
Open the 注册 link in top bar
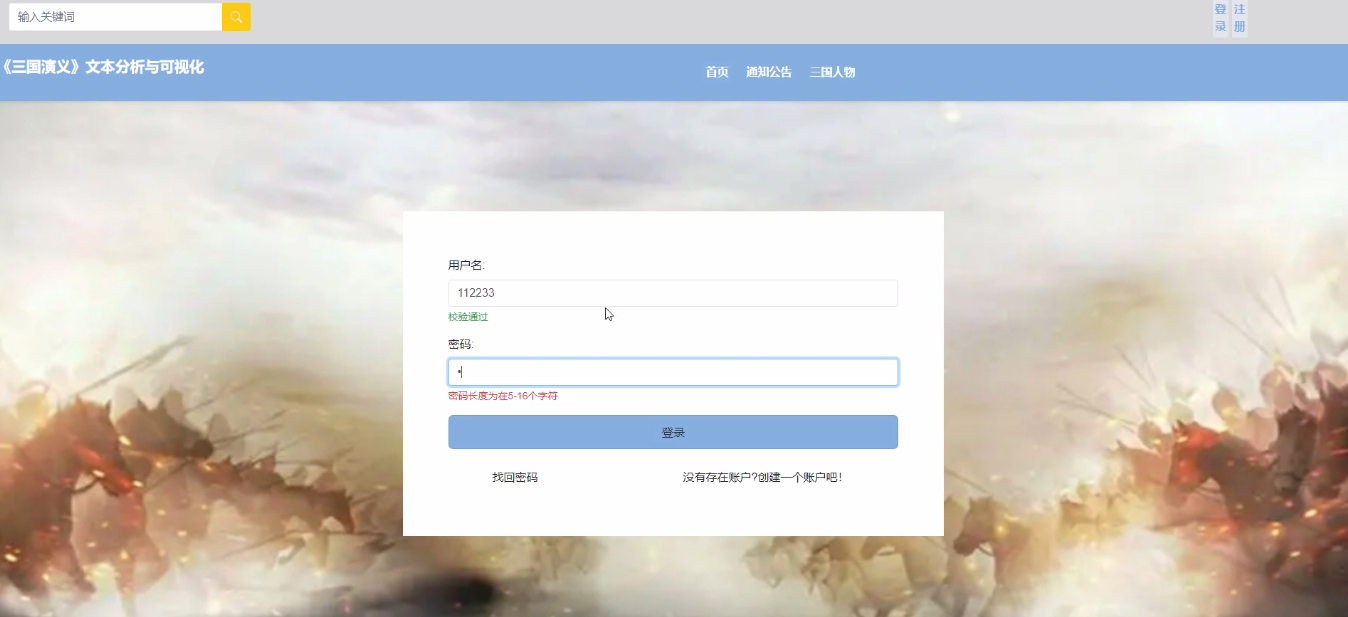point(1240,18)
